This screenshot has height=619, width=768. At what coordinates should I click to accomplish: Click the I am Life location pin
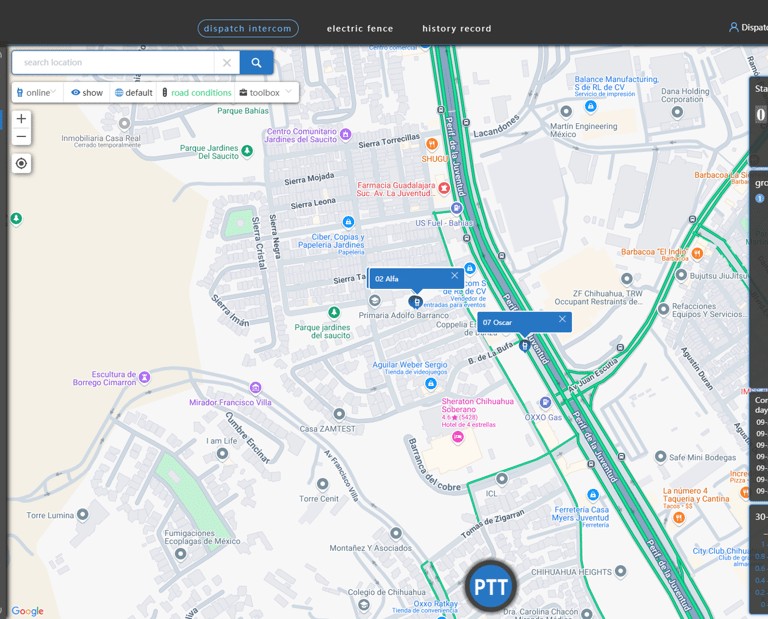click(222, 453)
